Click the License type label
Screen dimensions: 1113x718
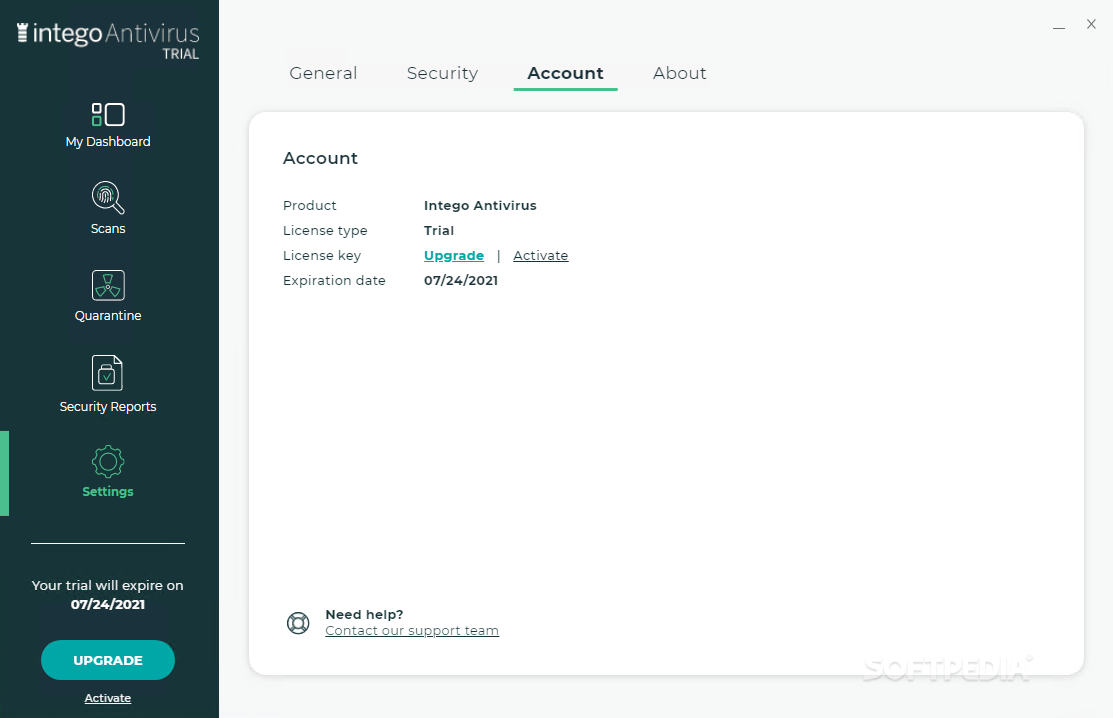(325, 231)
